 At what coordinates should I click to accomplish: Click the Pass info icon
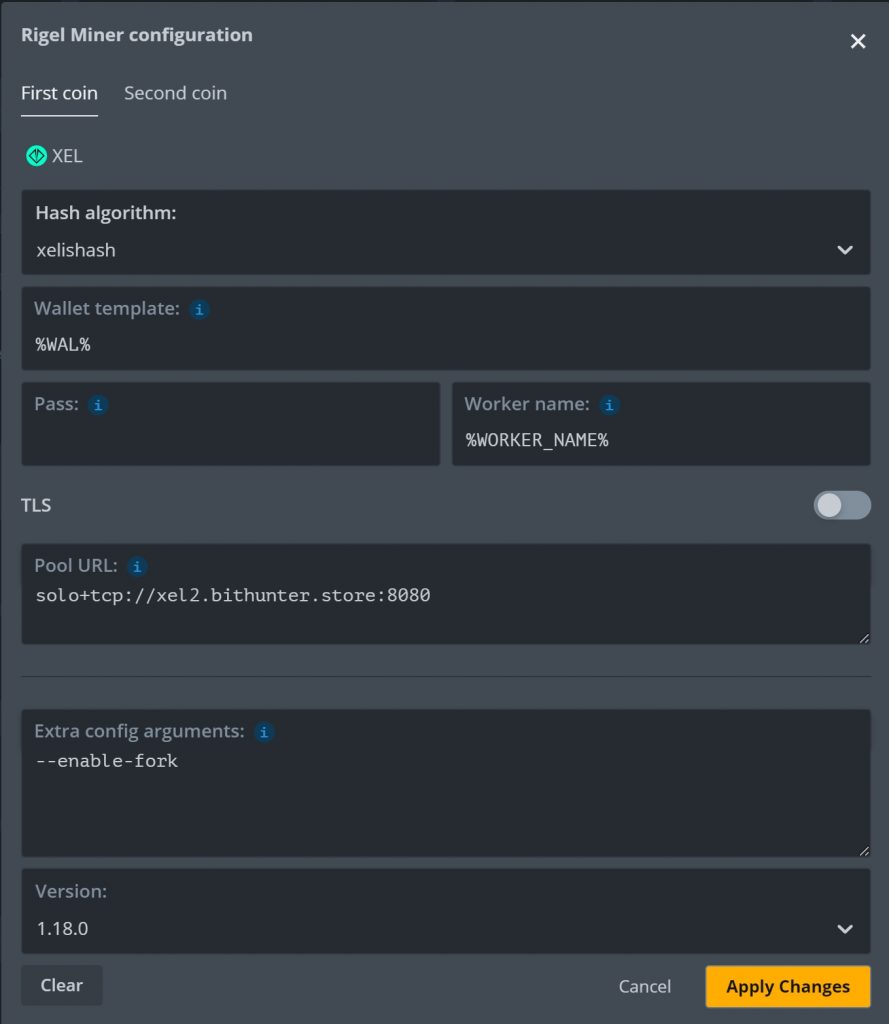point(98,405)
